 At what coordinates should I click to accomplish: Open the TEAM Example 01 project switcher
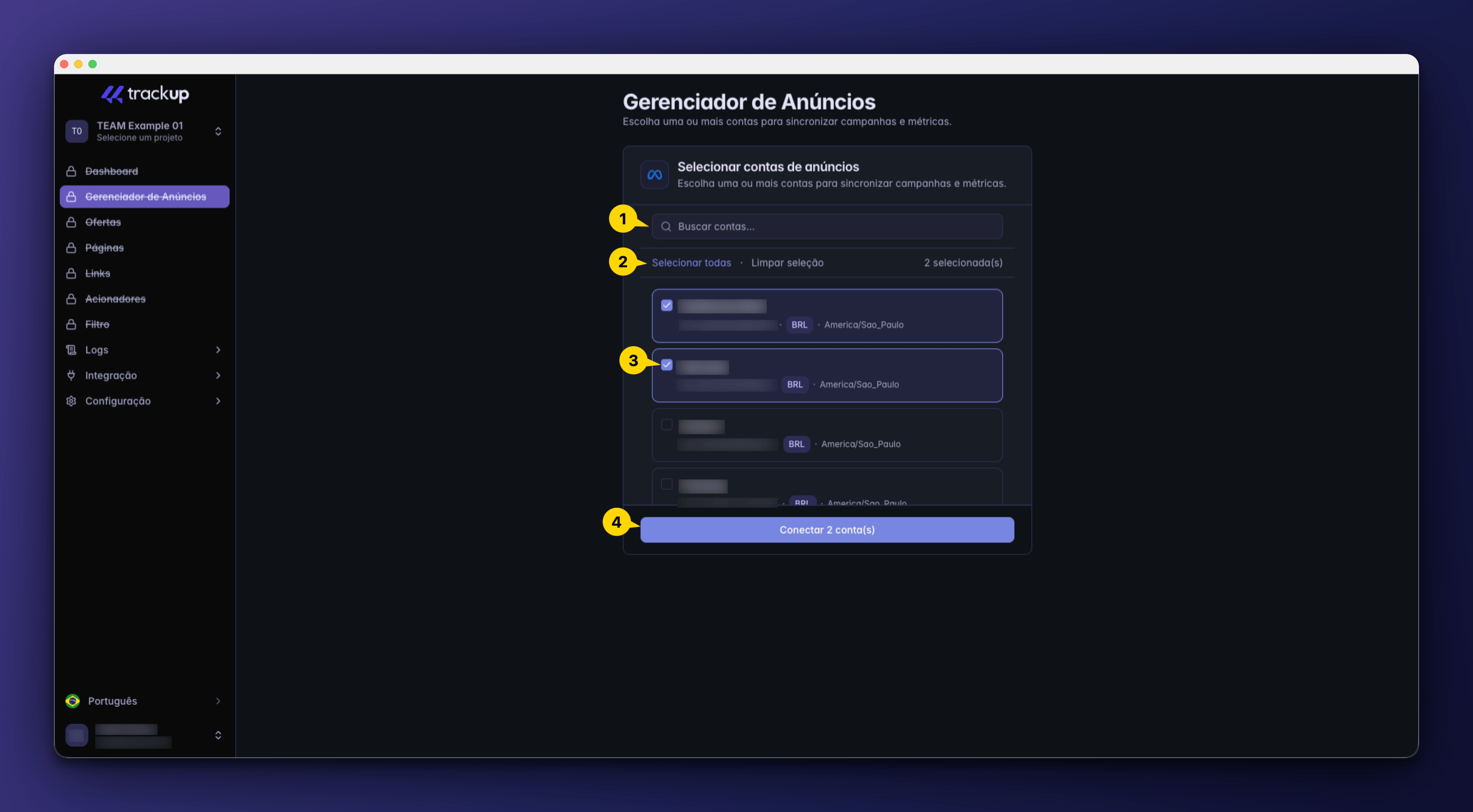(145, 131)
